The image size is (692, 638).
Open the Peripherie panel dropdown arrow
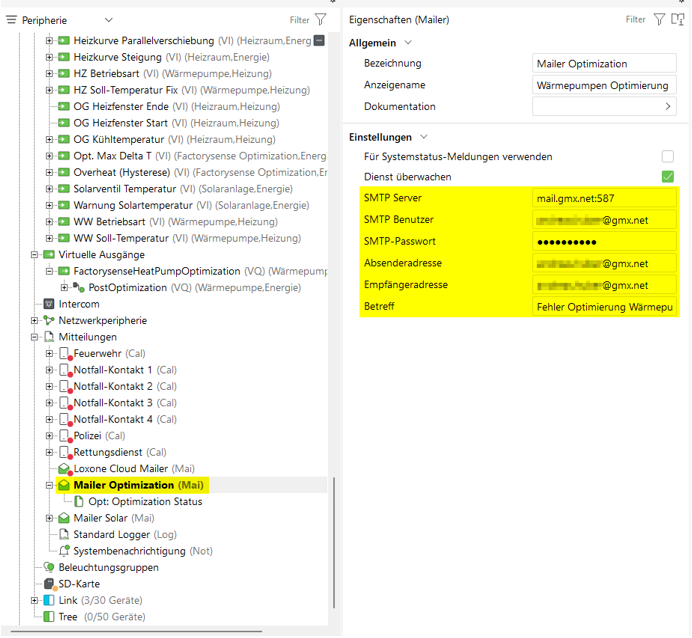click(x=109, y=20)
